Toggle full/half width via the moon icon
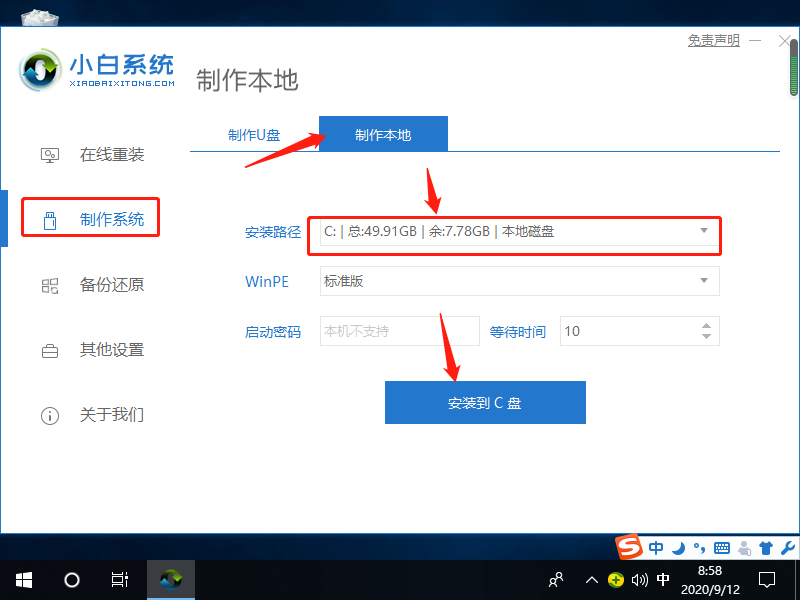The image size is (800, 600). 678,548
